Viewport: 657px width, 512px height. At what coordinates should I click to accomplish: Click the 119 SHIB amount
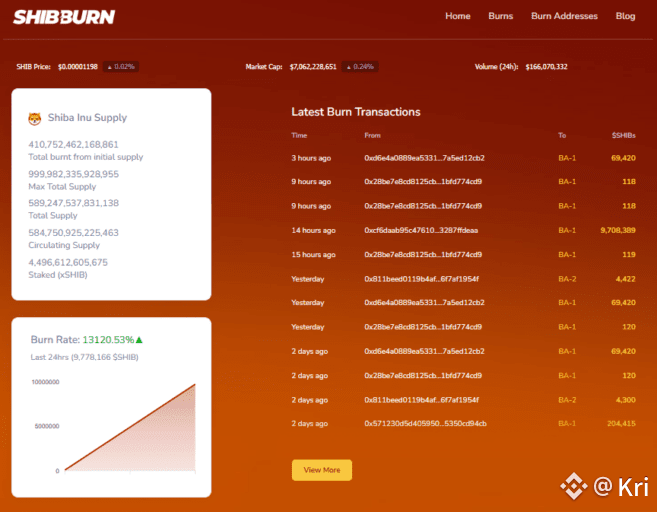pyautogui.click(x=629, y=254)
